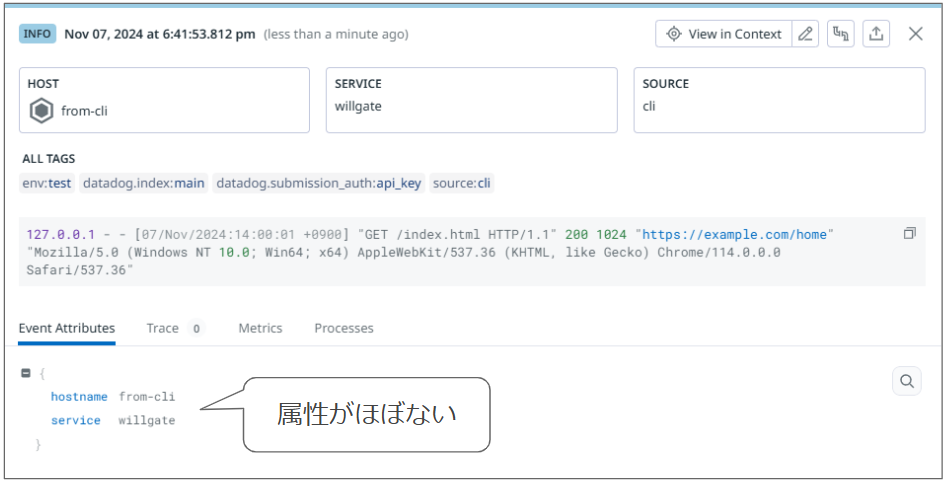Screen dimensions: 946x481
Task: Click the hostname attribute key
Action: tap(79, 397)
